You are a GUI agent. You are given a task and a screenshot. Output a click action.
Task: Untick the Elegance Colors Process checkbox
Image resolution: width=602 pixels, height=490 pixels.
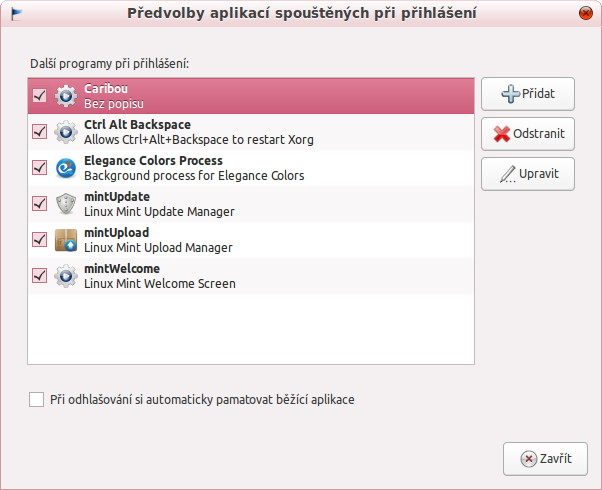39,167
